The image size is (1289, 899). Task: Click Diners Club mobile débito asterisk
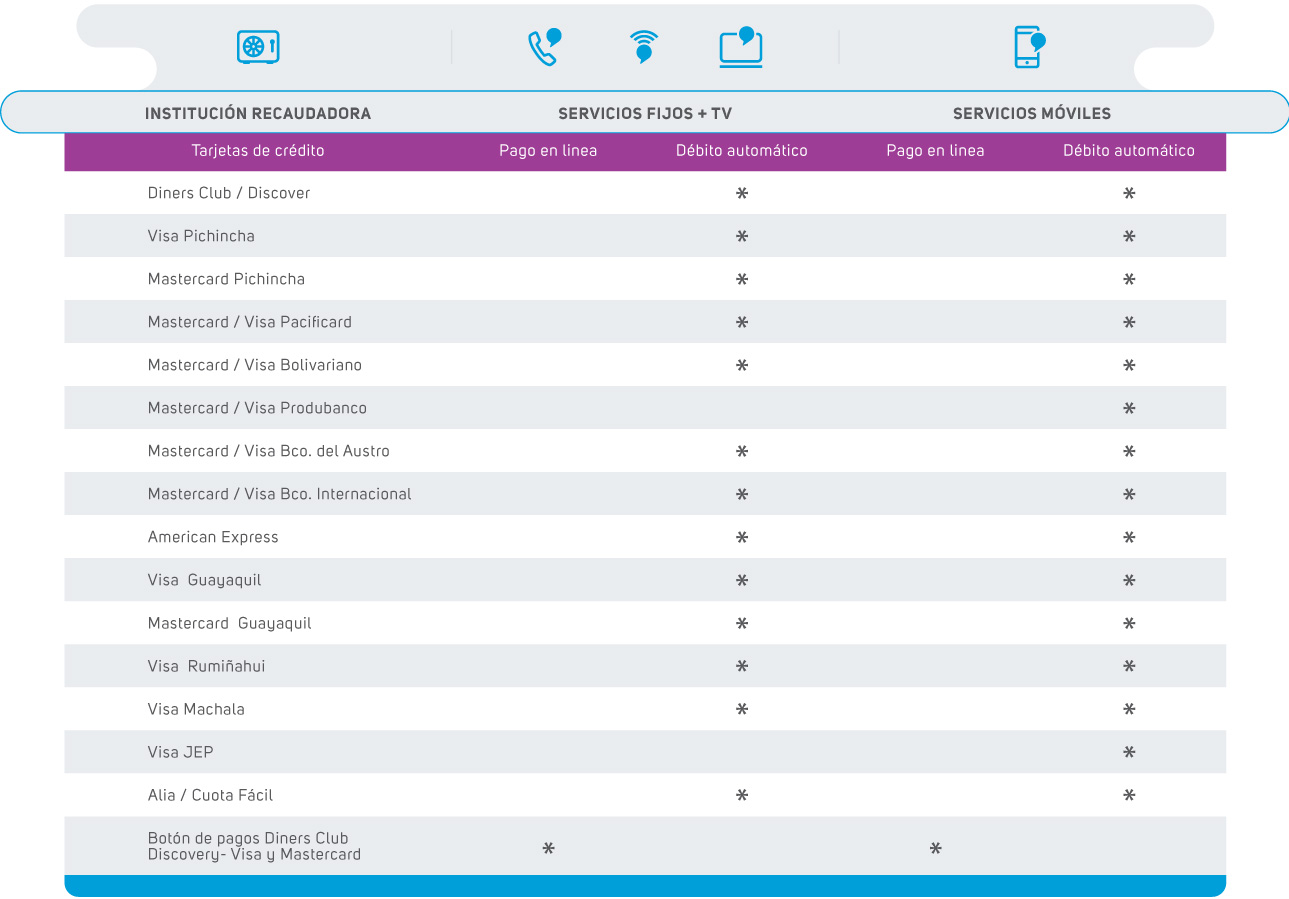point(1129,194)
